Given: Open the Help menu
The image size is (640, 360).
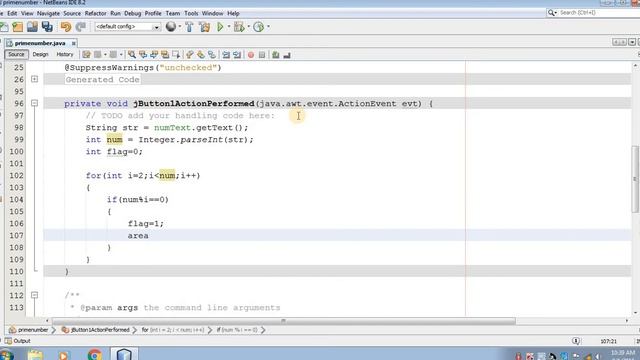Looking at the screenshot, I should (233, 13).
